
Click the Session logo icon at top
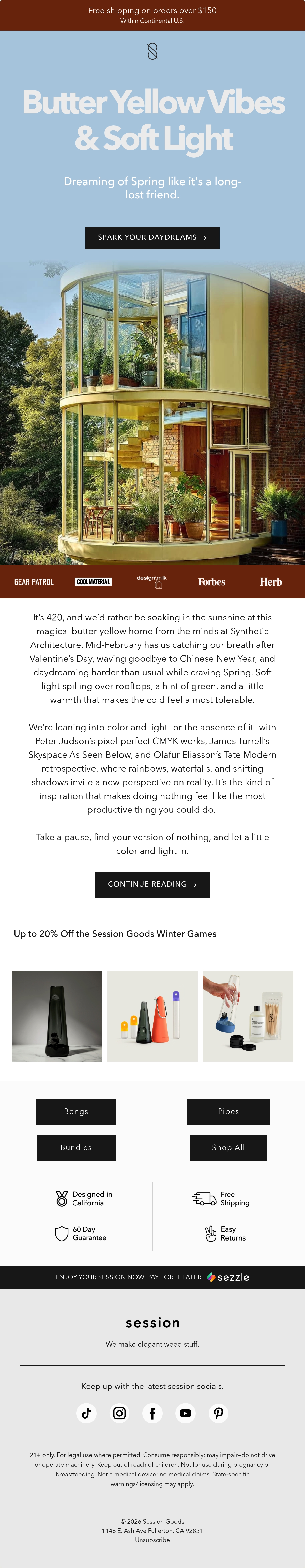coord(152,51)
